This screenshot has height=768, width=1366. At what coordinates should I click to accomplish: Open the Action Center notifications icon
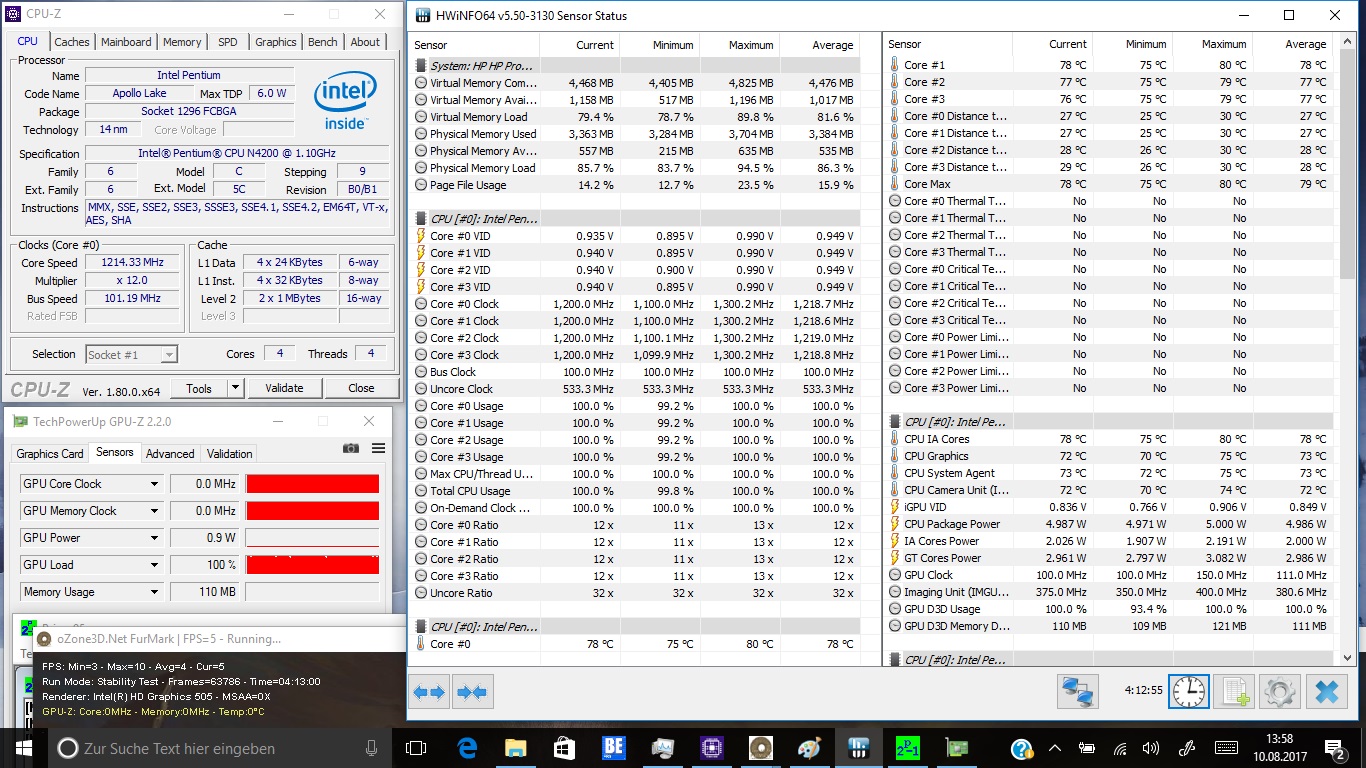point(1335,748)
